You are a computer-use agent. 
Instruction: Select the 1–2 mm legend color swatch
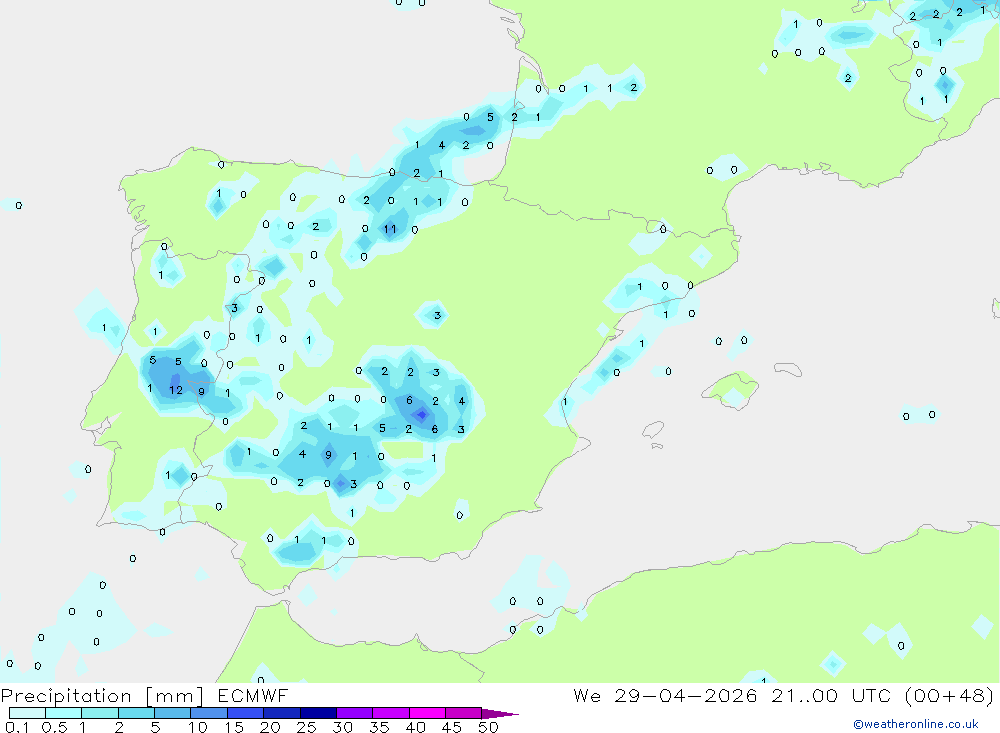(x=99, y=713)
